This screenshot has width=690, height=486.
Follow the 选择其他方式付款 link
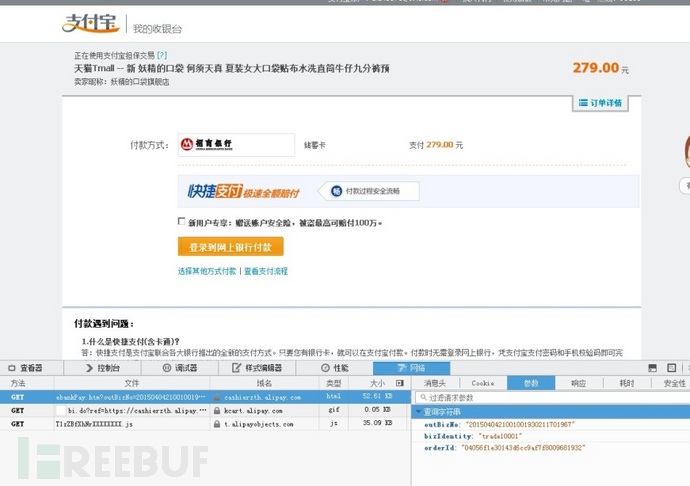pos(207,271)
